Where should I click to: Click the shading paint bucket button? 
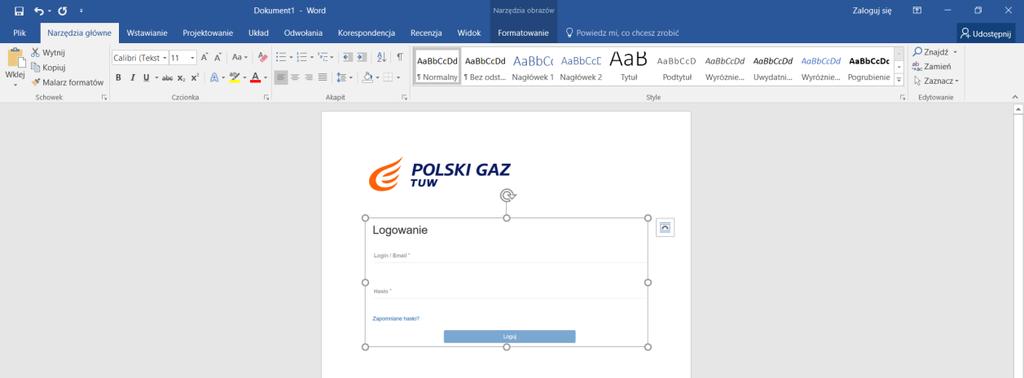click(x=368, y=78)
